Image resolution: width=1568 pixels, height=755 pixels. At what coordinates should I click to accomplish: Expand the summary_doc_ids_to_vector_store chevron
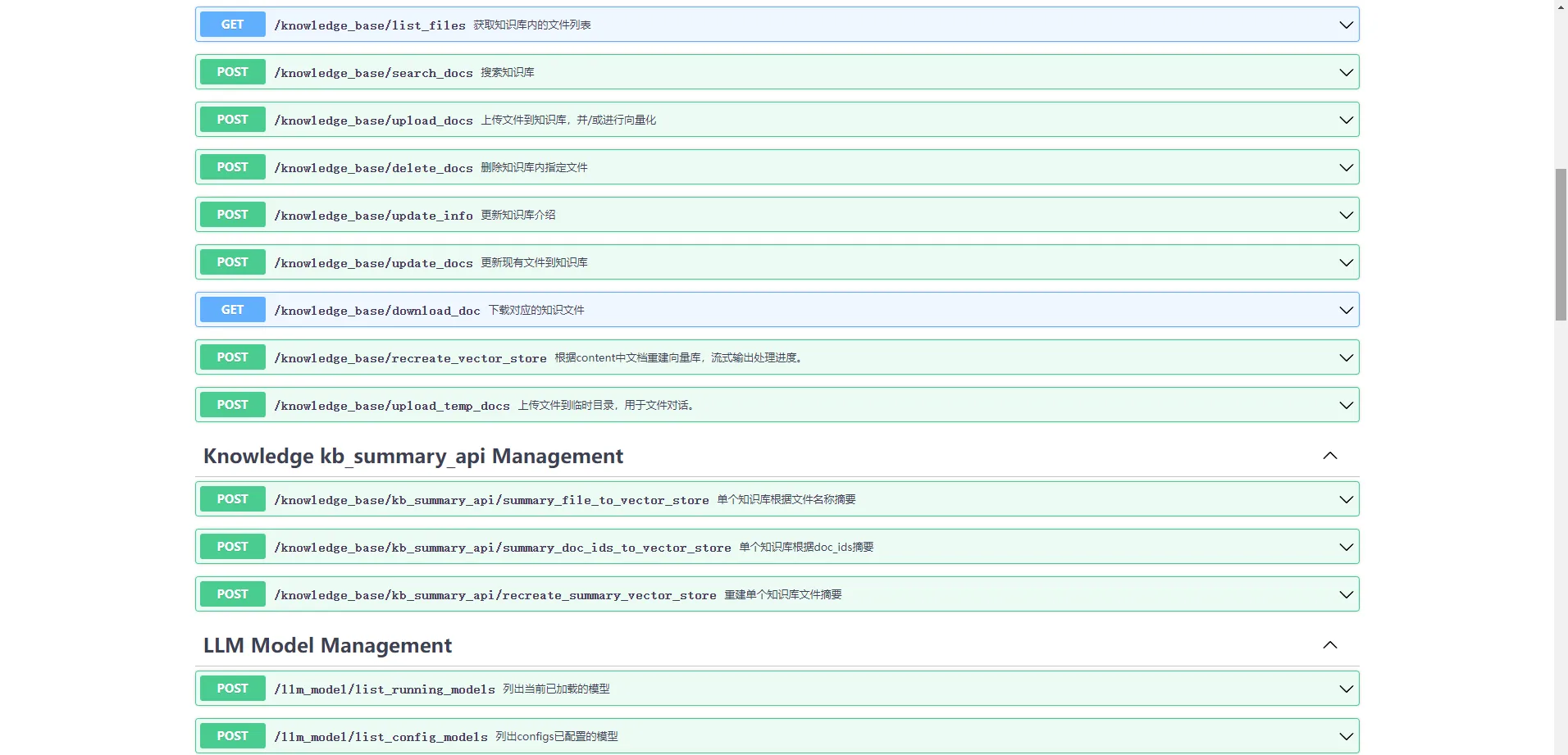[x=1346, y=547]
